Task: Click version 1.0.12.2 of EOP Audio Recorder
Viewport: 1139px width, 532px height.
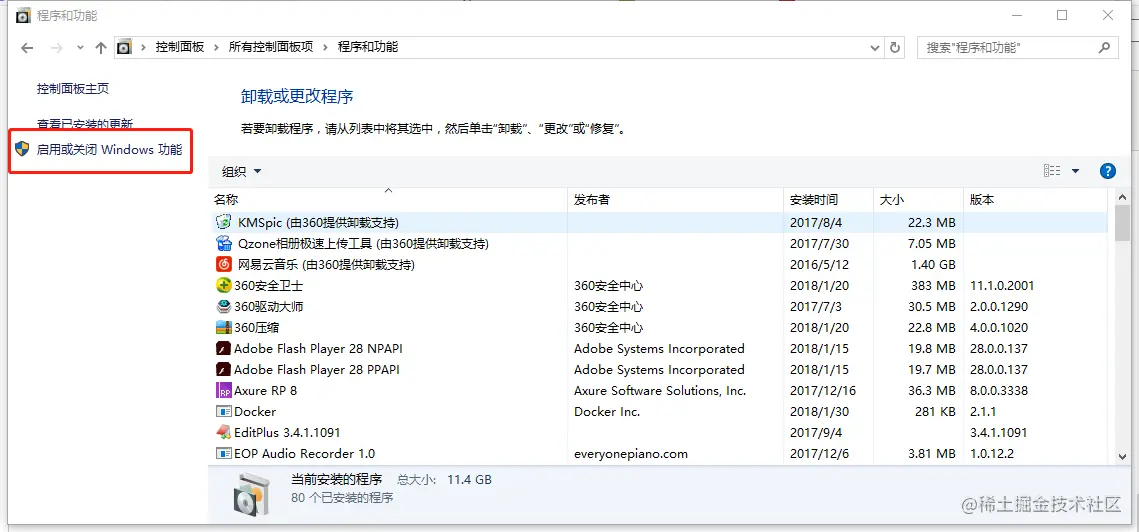Action: click(x=992, y=454)
